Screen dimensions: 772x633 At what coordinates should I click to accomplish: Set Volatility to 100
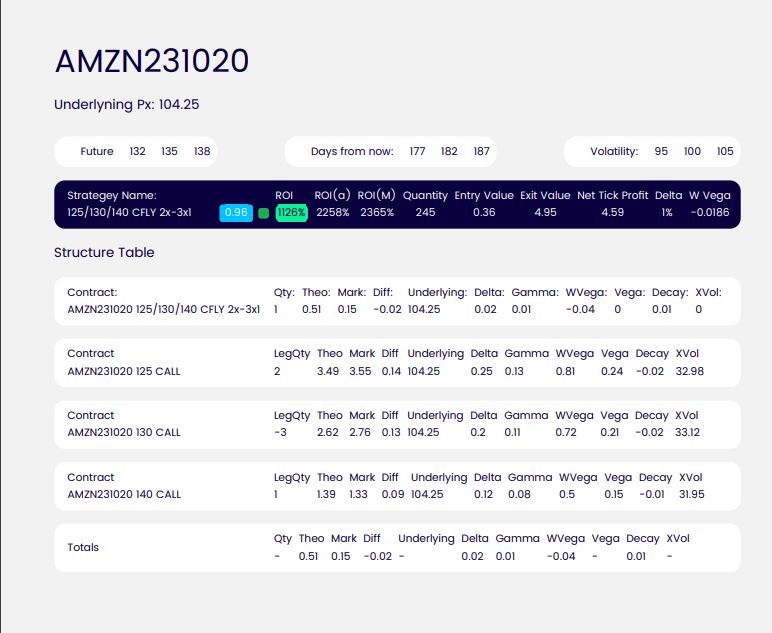[692, 152]
